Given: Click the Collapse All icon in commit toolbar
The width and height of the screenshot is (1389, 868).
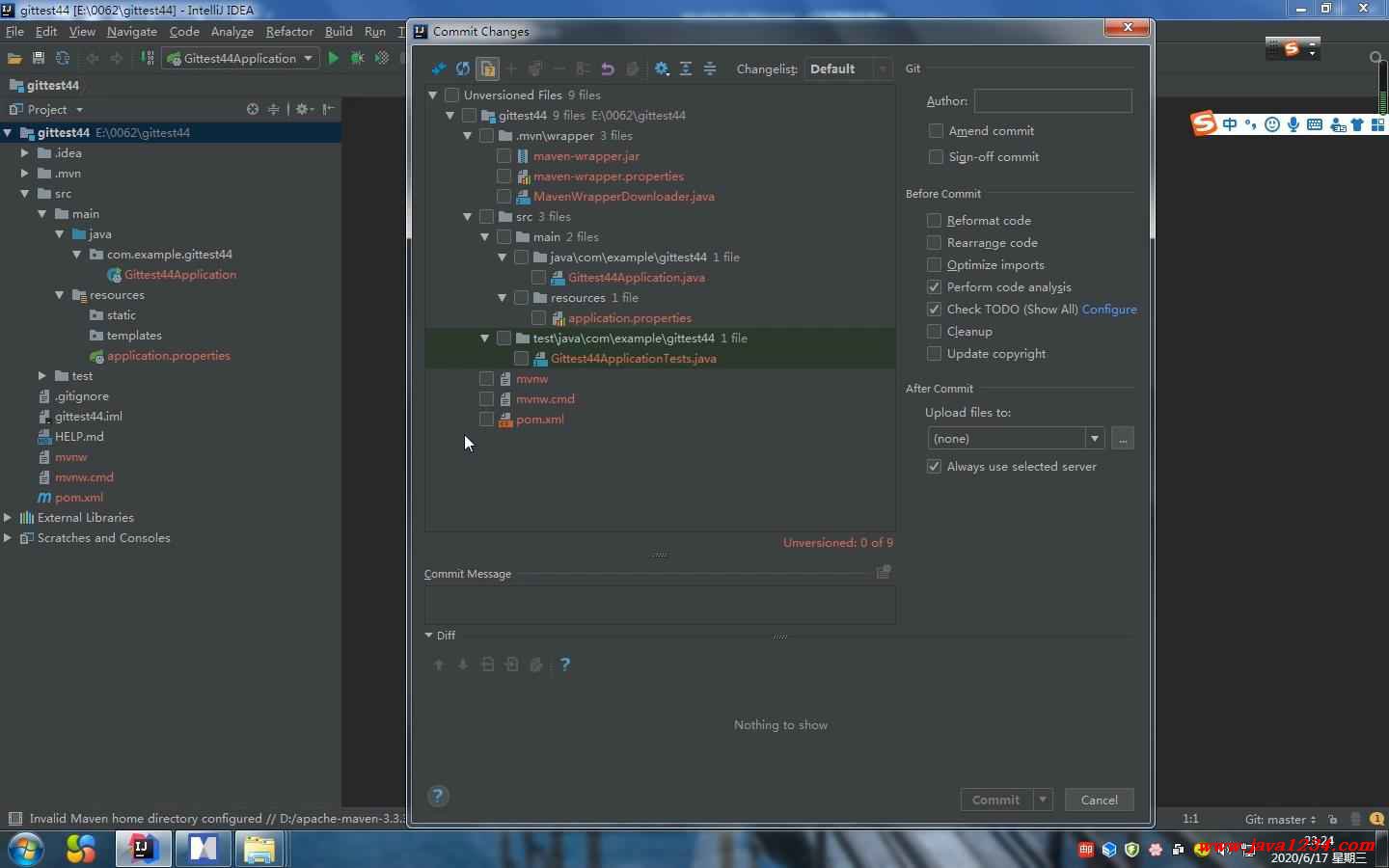Looking at the screenshot, I should pyautogui.click(x=710, y=68).
